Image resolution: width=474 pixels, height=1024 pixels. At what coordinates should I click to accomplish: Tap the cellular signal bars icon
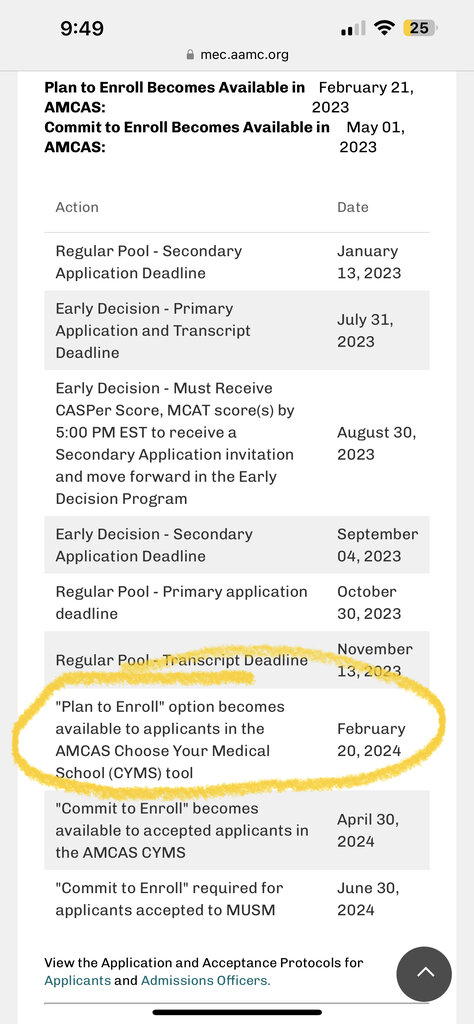click(x=353, y=29)
